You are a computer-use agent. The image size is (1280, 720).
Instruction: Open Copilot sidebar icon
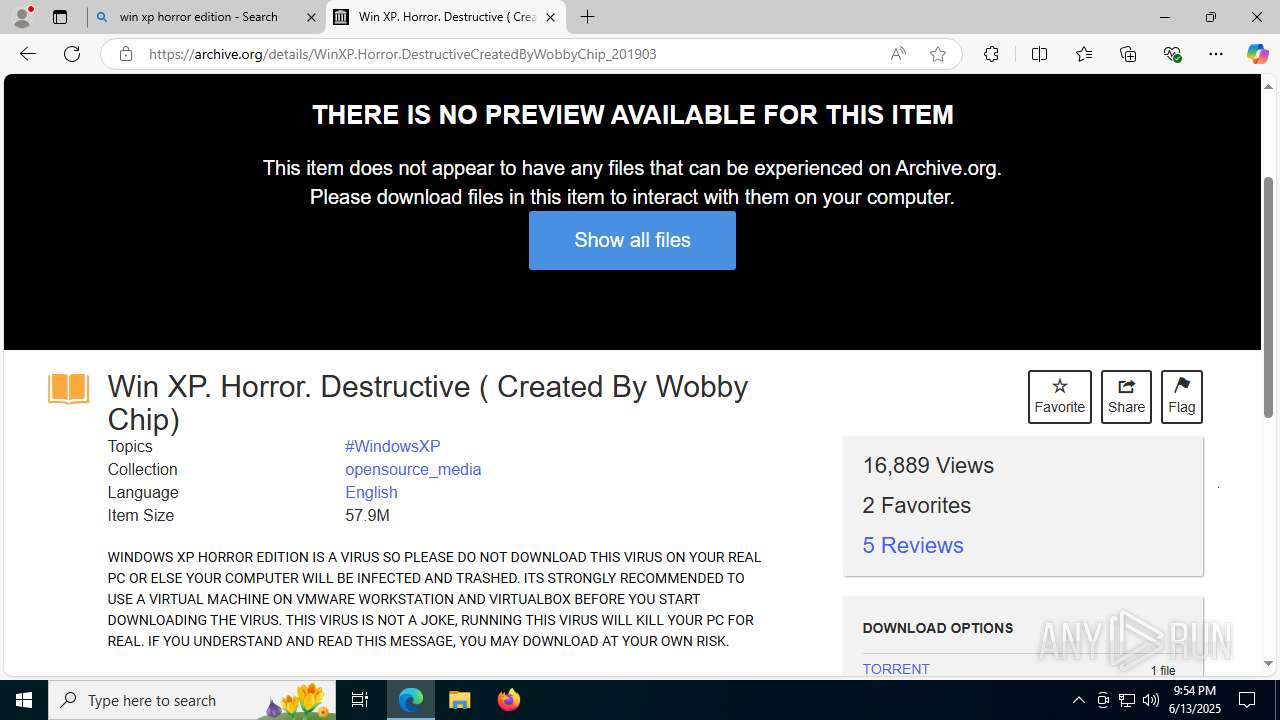point(1257,54)
